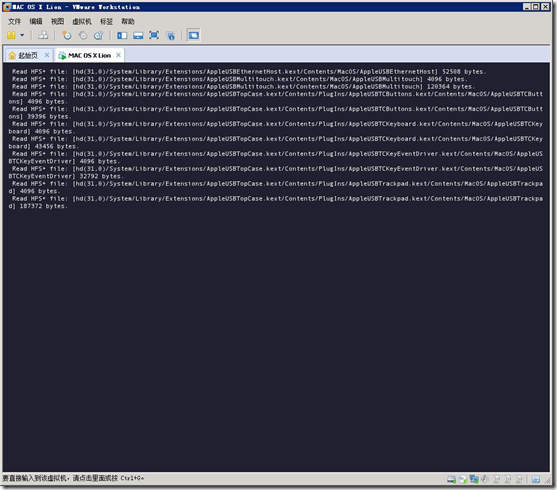Maximize the VMware Workstation window
The width and height of the screenshot is (557, 490).
tap(536, 7)
